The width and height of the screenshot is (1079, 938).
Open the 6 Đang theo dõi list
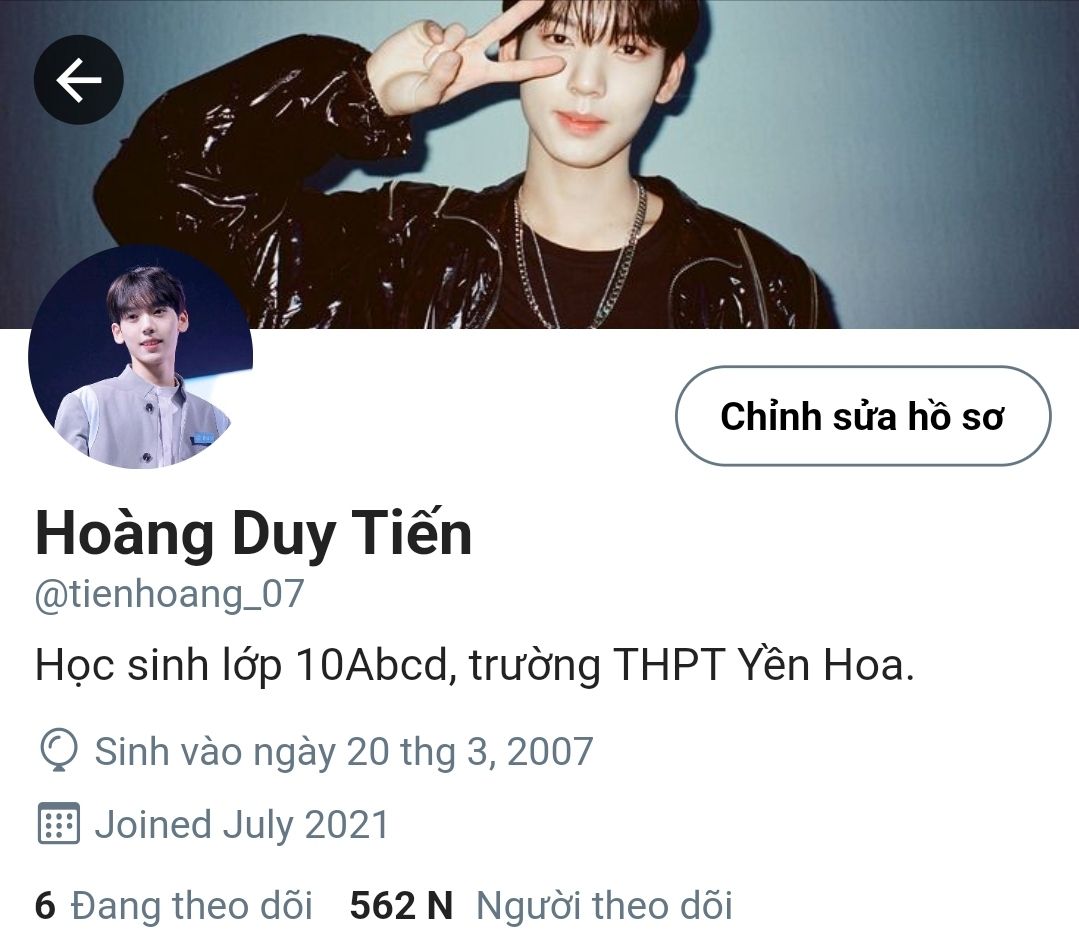[x=173, y=905]
